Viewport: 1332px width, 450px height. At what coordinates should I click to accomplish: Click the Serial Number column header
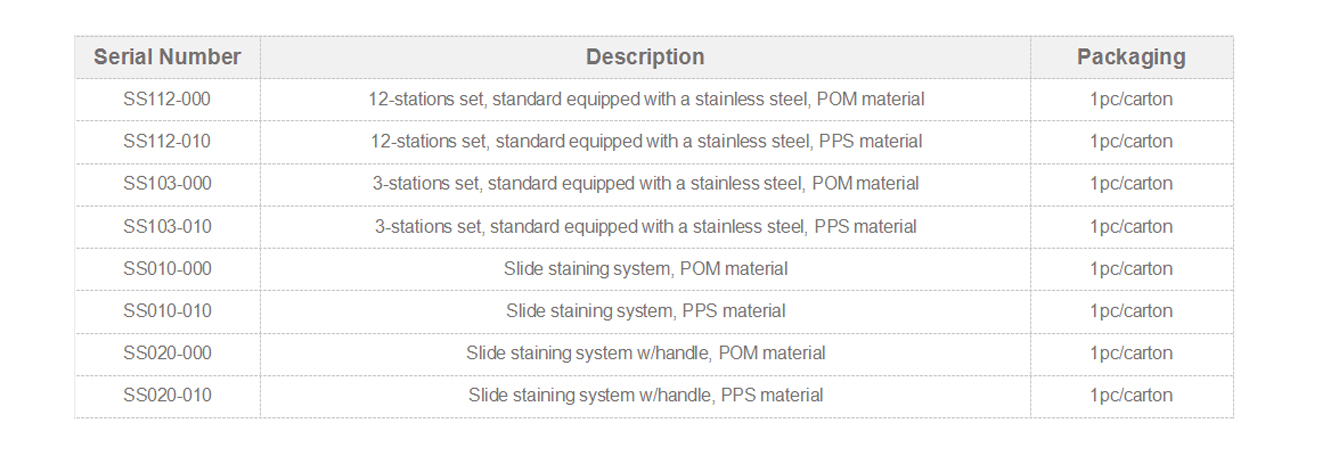(x=167, y=57)
